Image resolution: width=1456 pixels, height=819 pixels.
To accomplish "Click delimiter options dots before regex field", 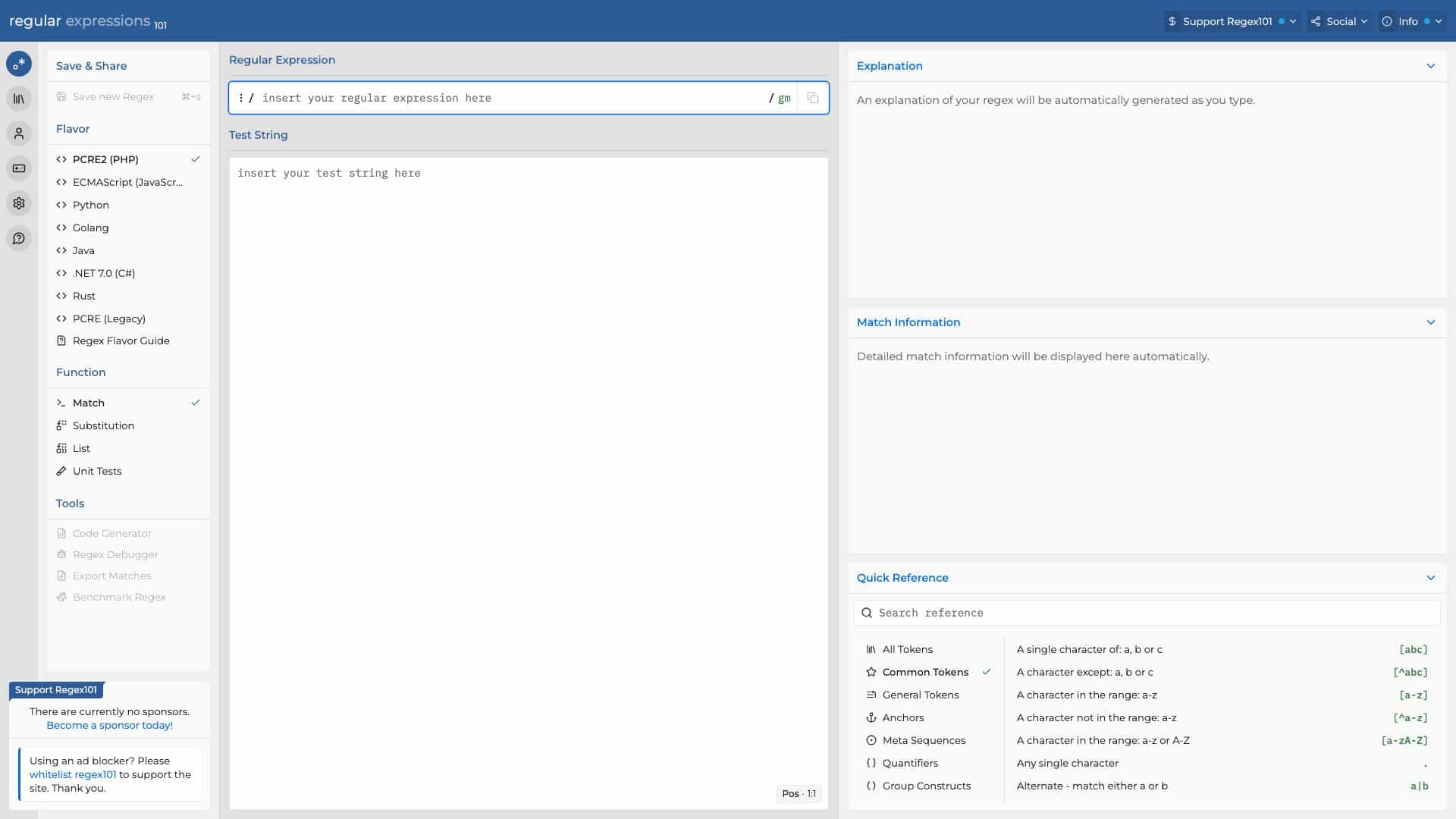I will pyautogui.click(x=240, y=98).
